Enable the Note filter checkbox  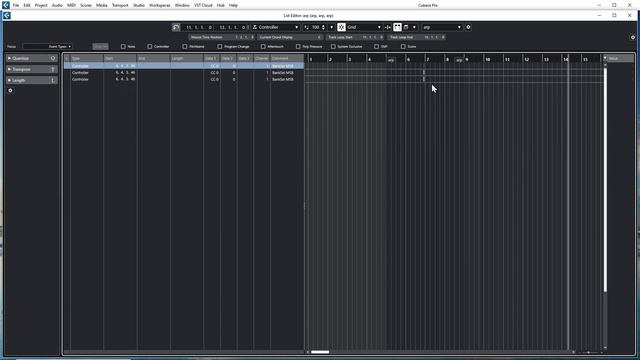123,47
